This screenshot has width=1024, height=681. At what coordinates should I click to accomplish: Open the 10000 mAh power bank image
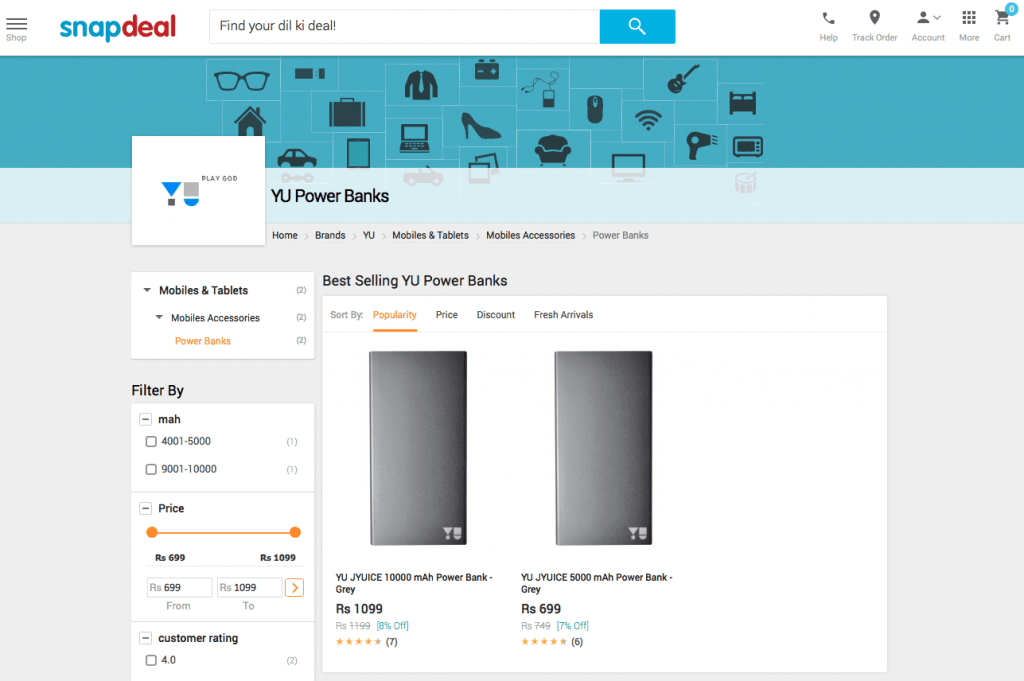point(418,448)
